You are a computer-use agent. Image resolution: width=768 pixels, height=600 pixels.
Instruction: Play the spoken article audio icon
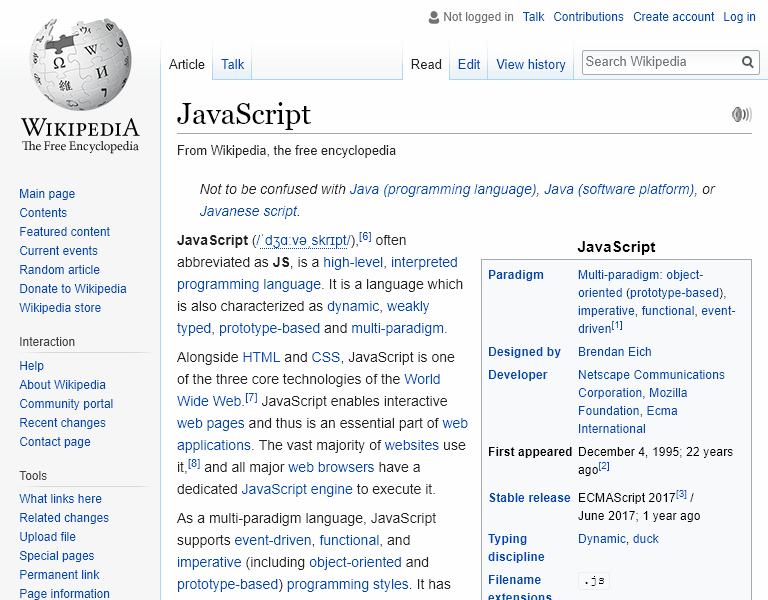point(742,115)
